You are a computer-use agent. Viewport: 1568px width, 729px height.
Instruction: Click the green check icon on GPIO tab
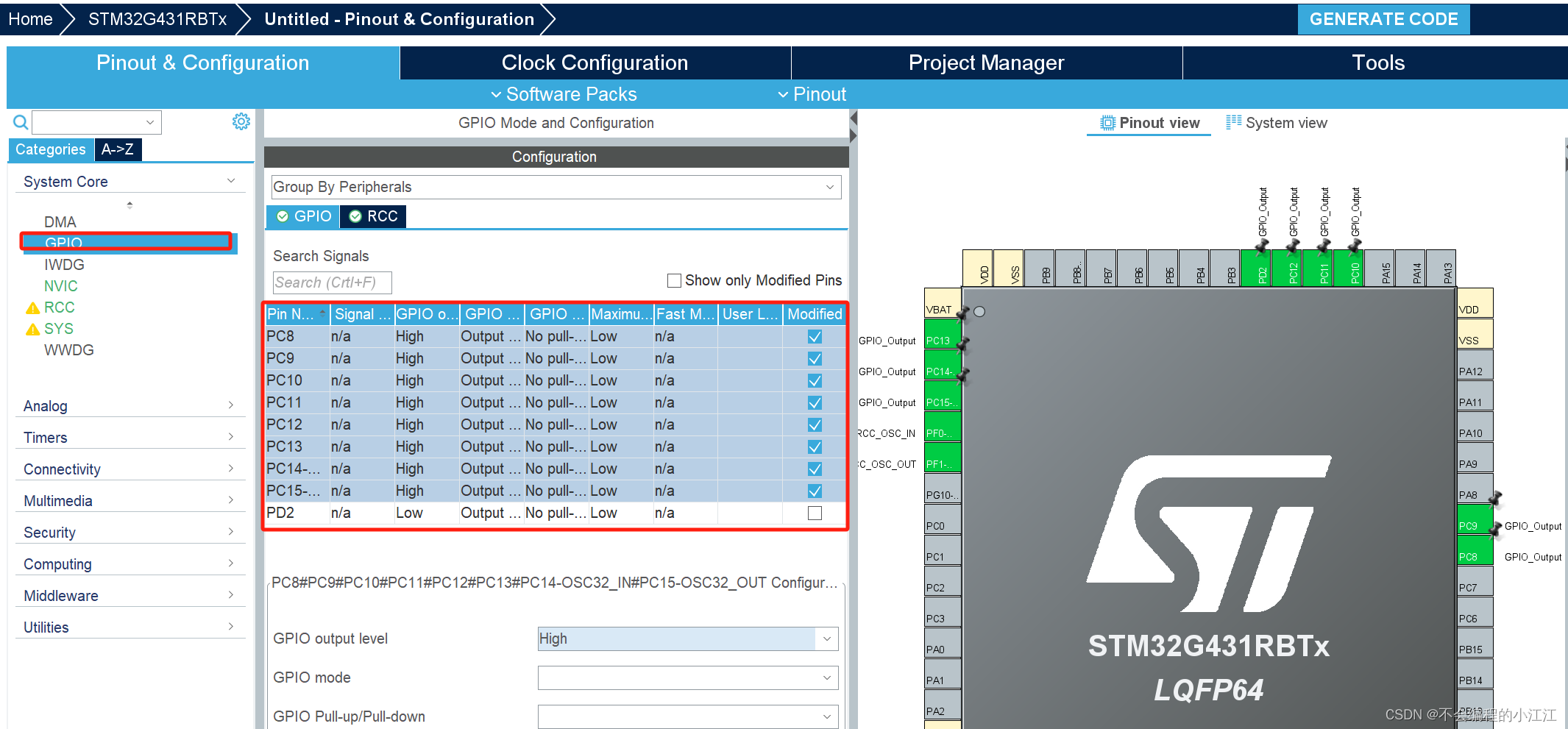pyautogui.click(x=283, y=216)
